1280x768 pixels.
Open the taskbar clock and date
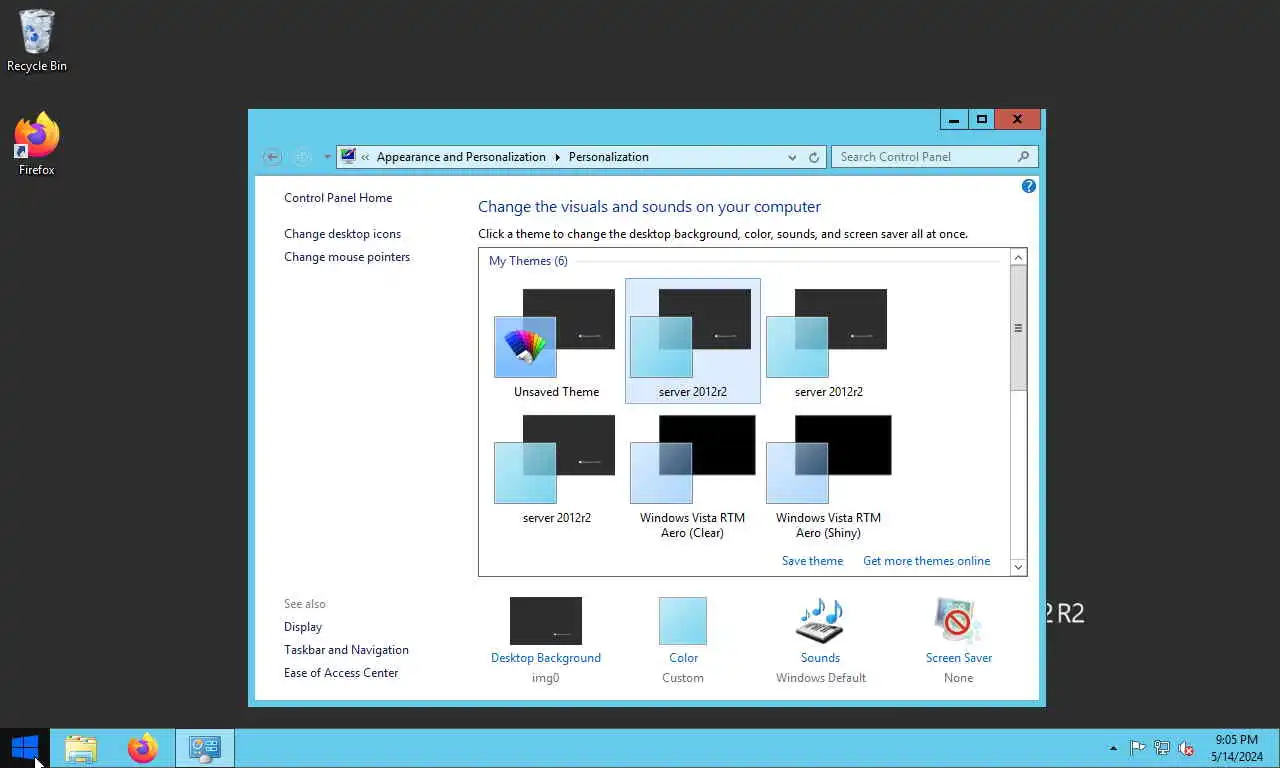1237,748
